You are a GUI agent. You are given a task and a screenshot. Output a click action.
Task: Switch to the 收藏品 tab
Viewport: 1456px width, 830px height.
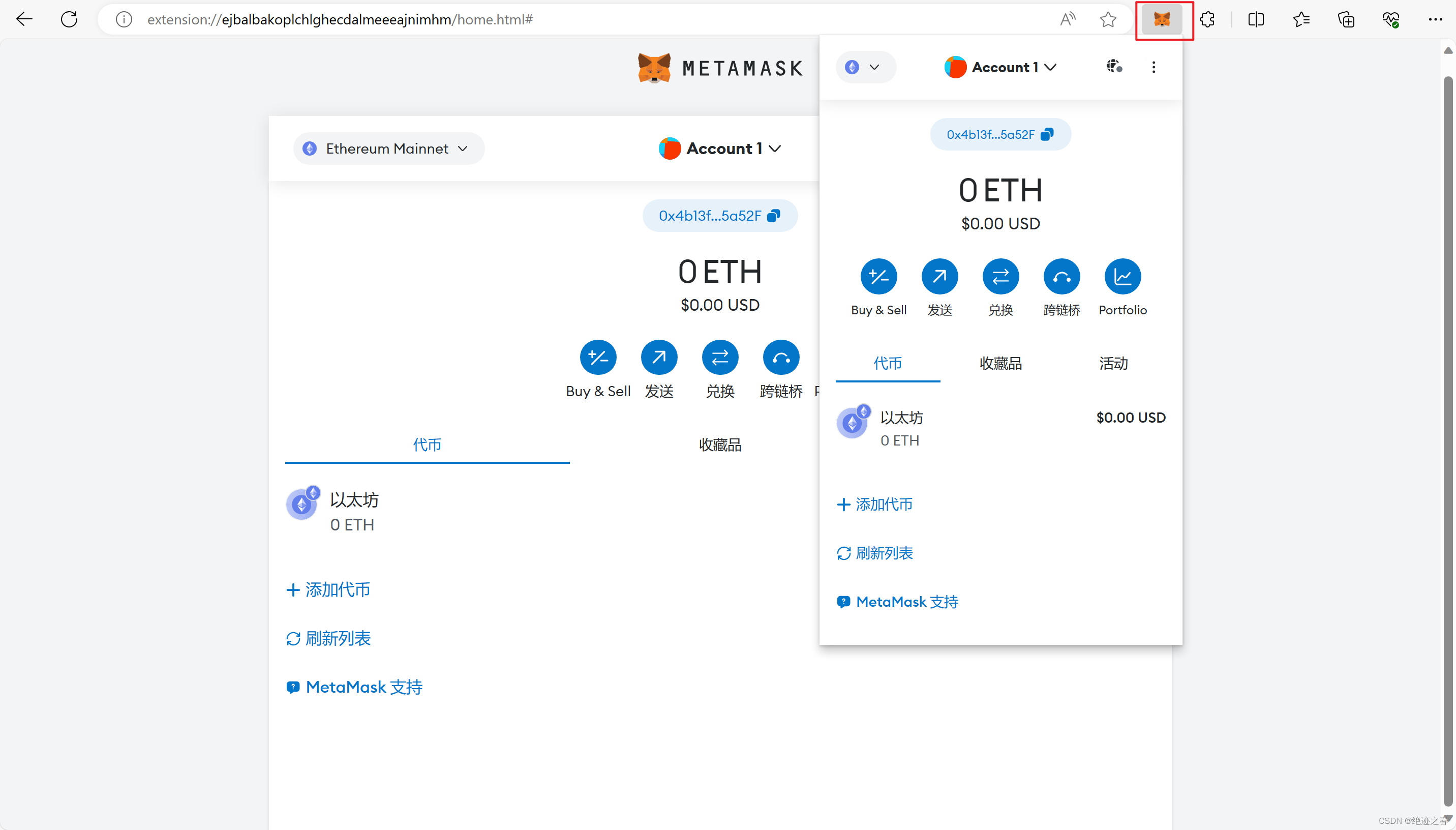[x=1001, y=363]
